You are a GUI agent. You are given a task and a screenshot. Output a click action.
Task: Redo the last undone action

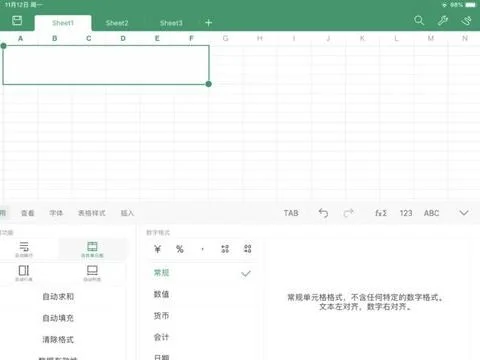(x=349, y=213)
